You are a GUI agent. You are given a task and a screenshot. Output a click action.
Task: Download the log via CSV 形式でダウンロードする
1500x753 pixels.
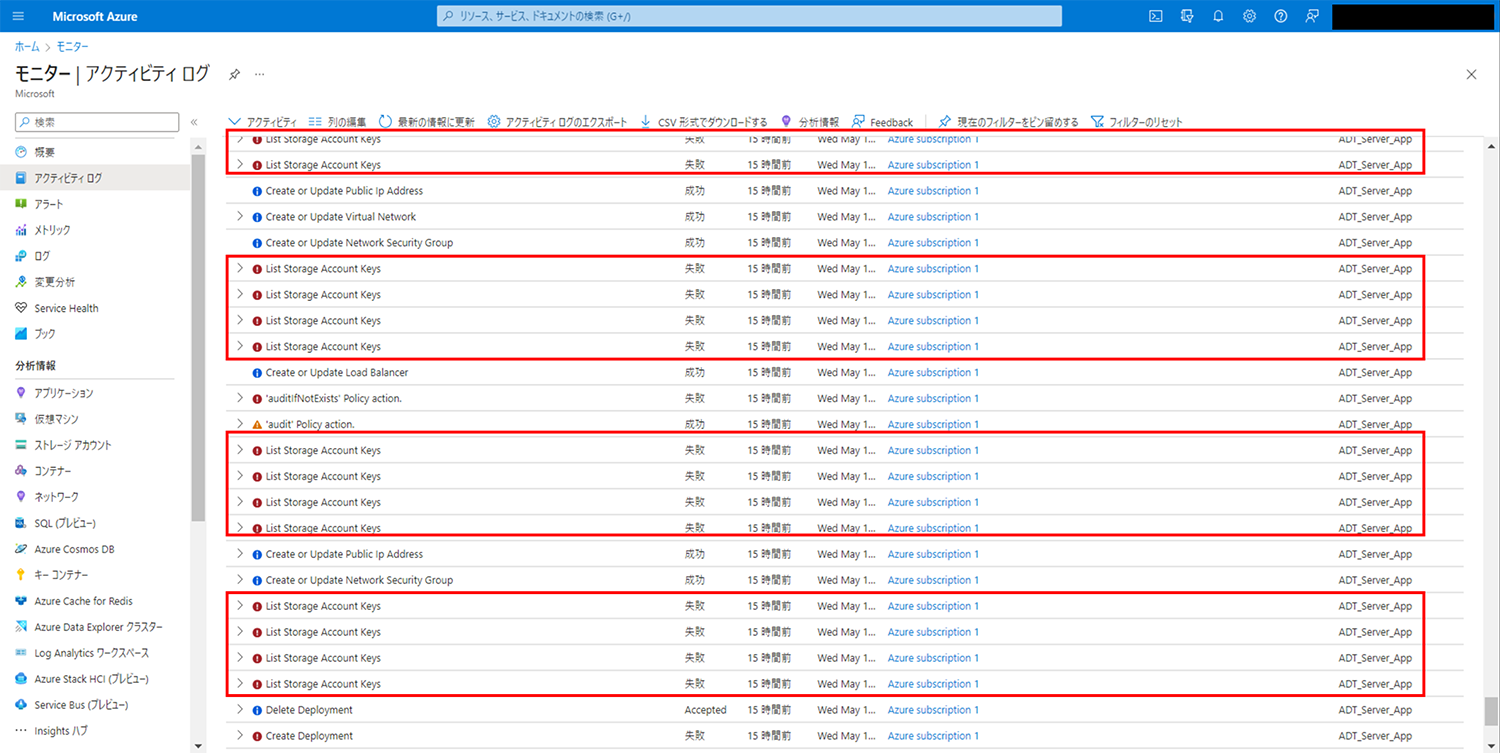click(x=703, y=122)
